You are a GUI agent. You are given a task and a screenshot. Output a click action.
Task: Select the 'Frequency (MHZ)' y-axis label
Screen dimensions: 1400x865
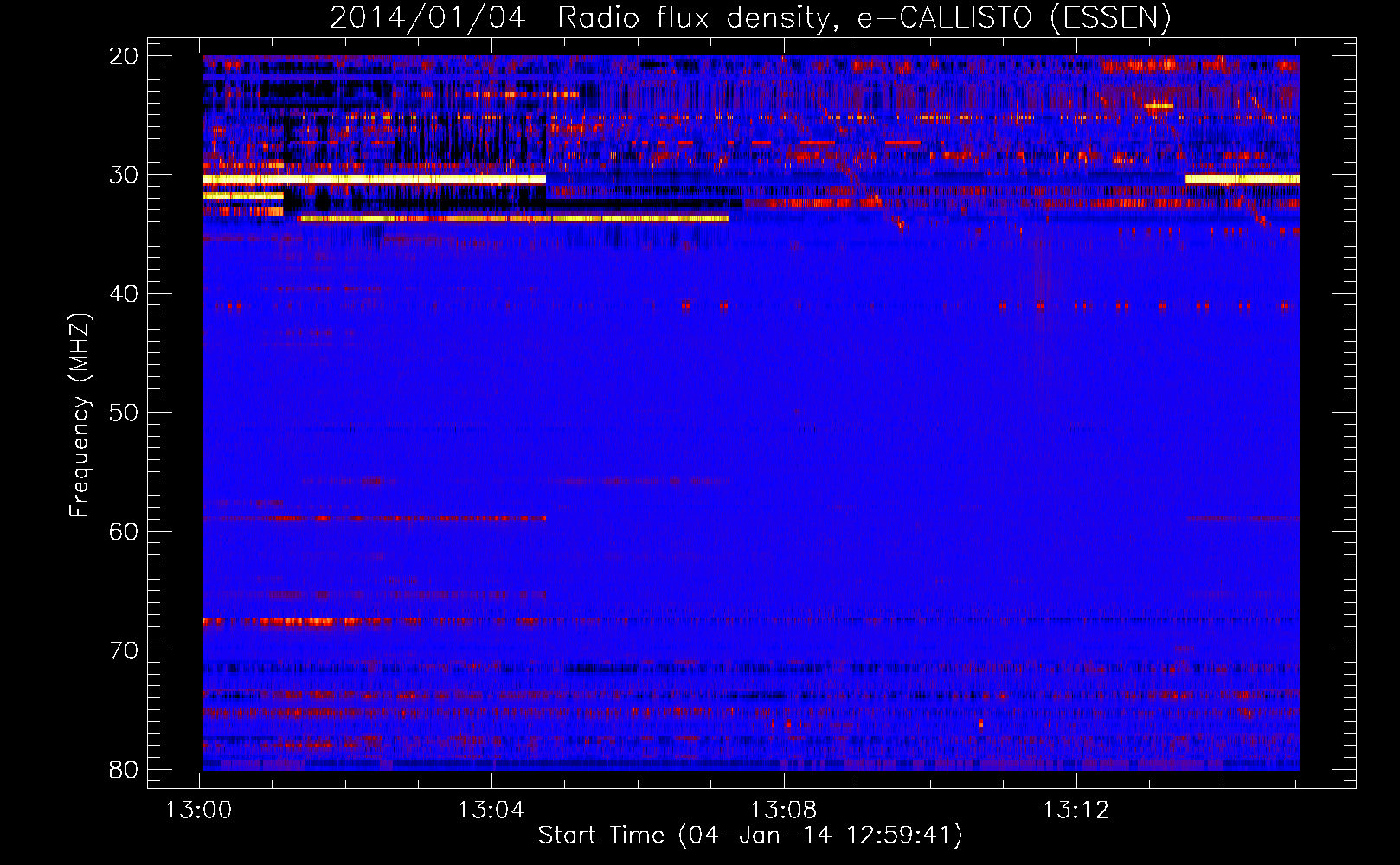[80, 415]
